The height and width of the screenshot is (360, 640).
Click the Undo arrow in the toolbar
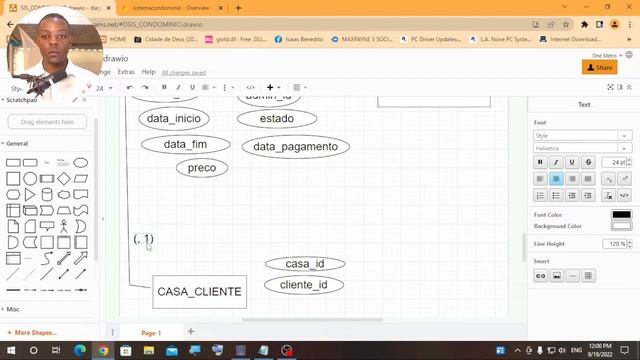pyautogui.click(x=130, y=87)
